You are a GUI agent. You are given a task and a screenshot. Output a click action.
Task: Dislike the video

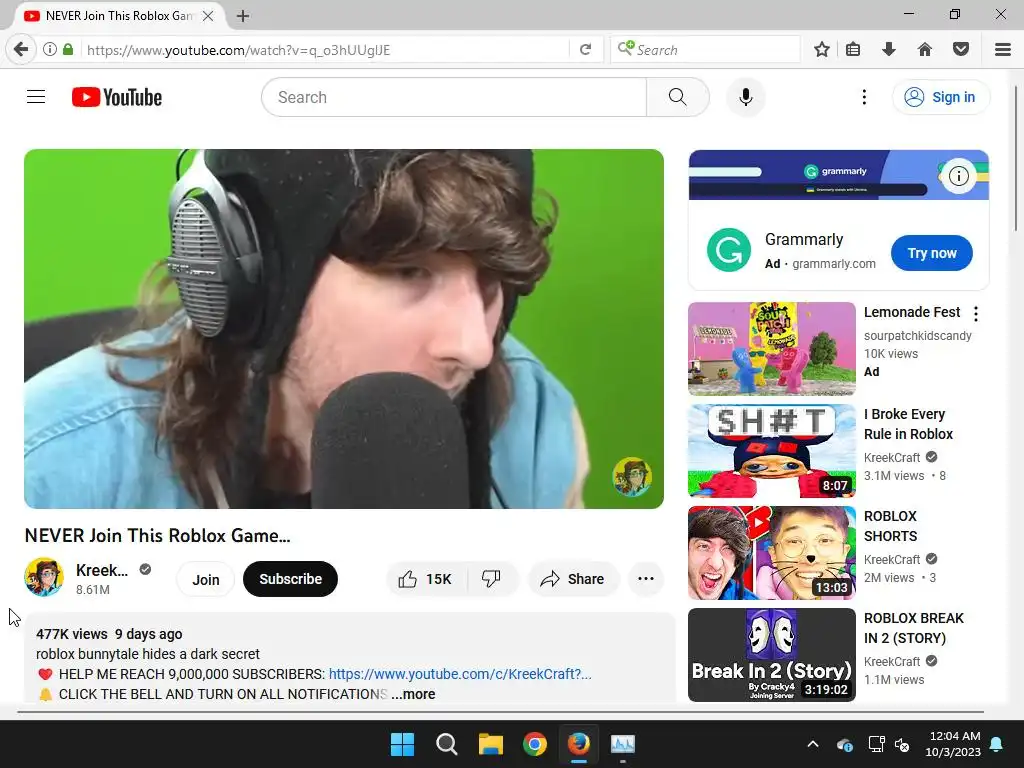tap(492, 579)
